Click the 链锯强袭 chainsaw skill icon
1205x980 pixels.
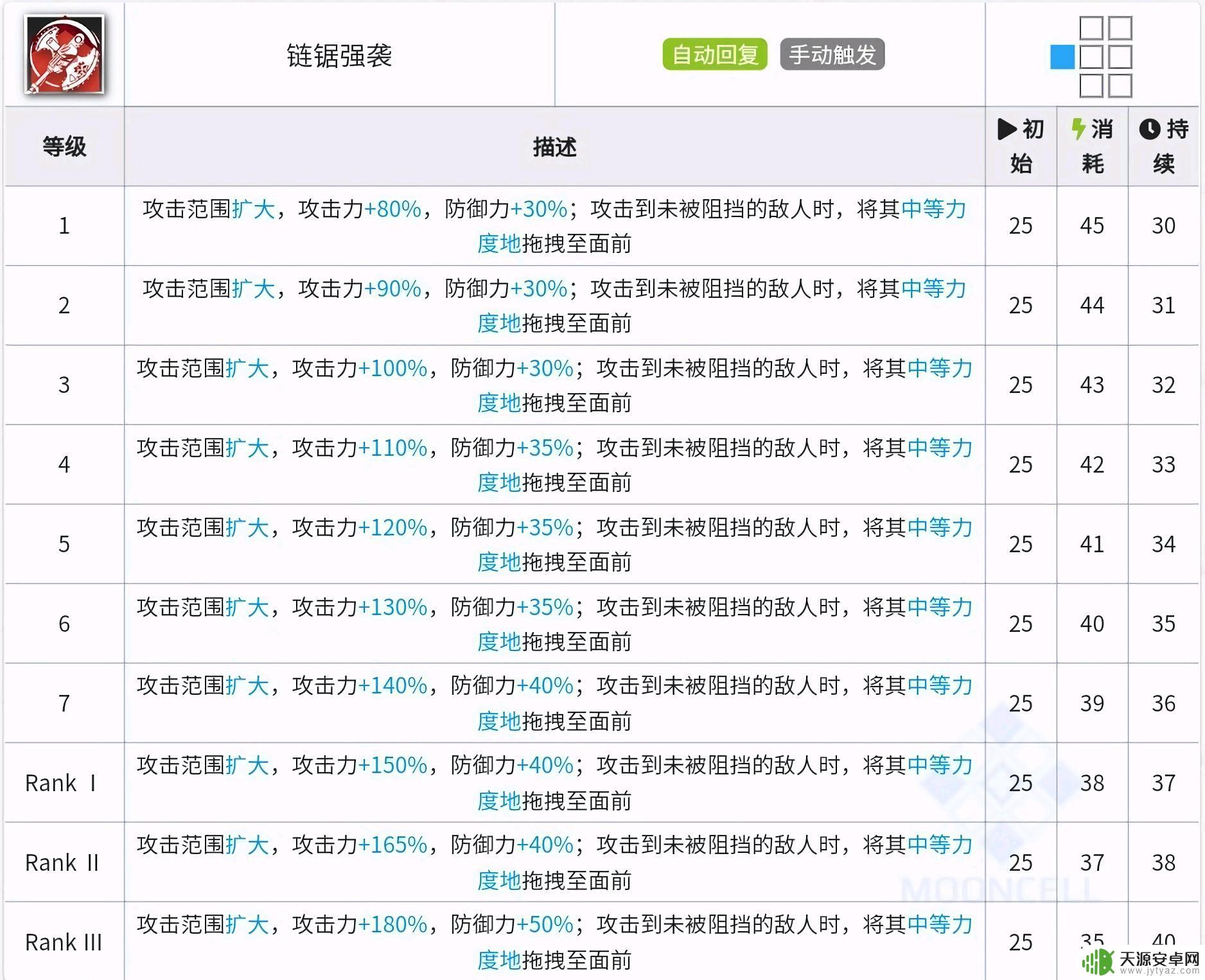(x=64, y=55)
